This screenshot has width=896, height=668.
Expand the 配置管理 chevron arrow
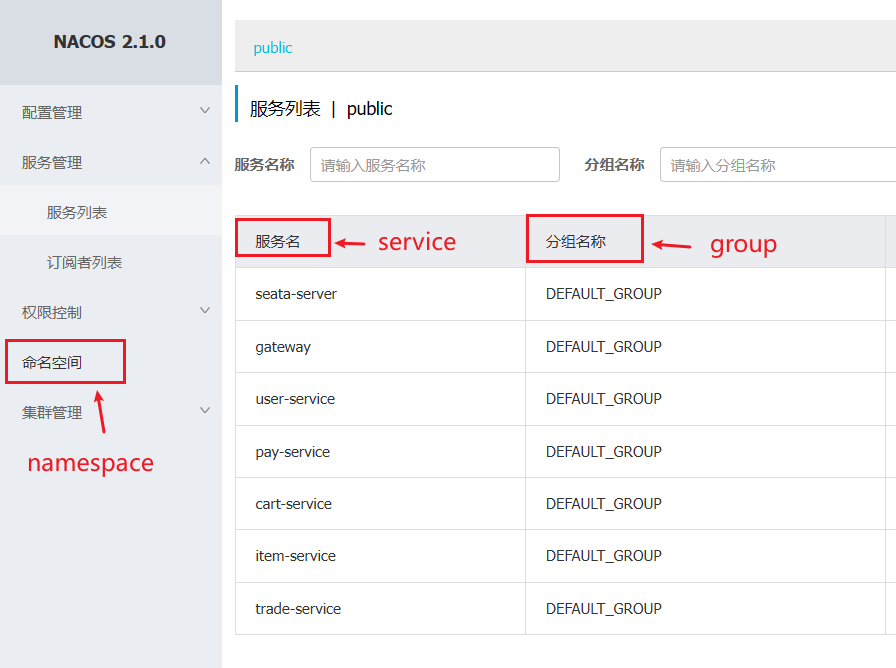click(x=205, y=111)
